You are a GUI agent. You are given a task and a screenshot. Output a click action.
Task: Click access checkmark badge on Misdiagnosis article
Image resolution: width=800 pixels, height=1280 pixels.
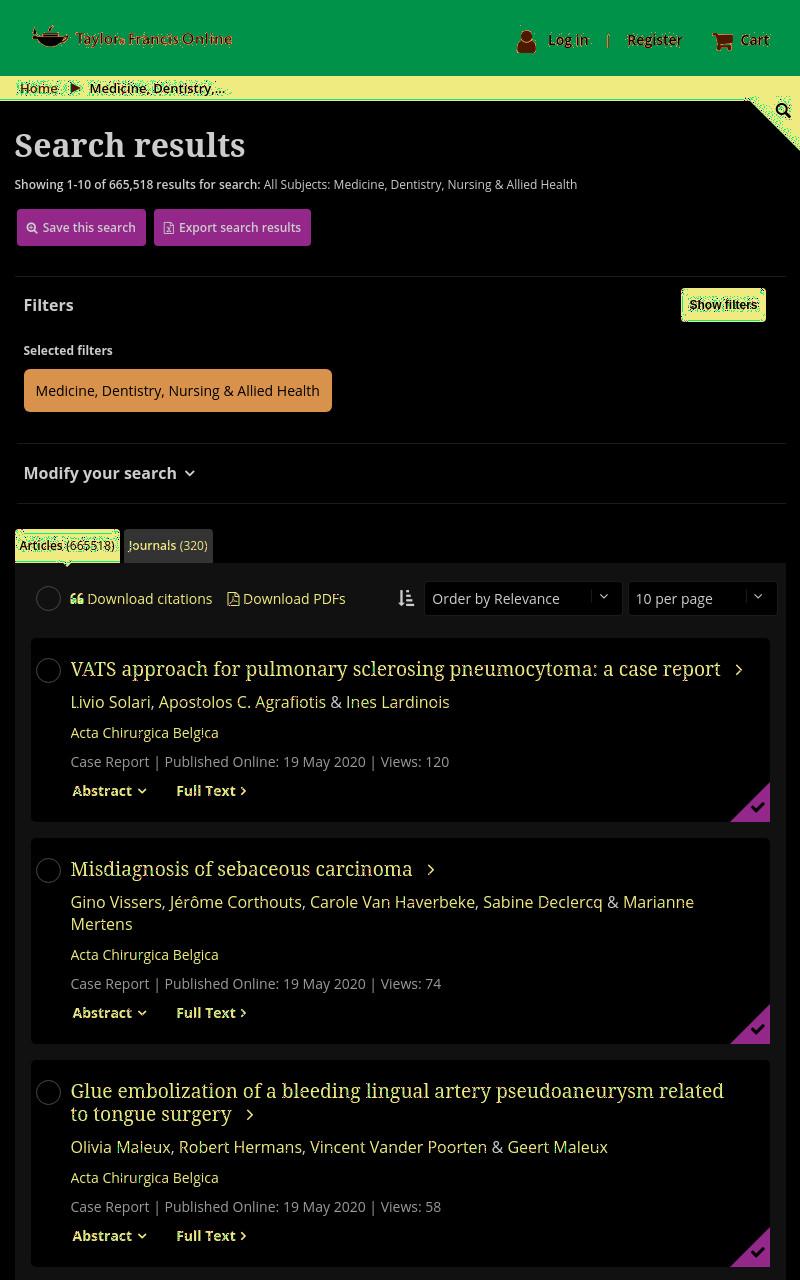click(756, 1028)
